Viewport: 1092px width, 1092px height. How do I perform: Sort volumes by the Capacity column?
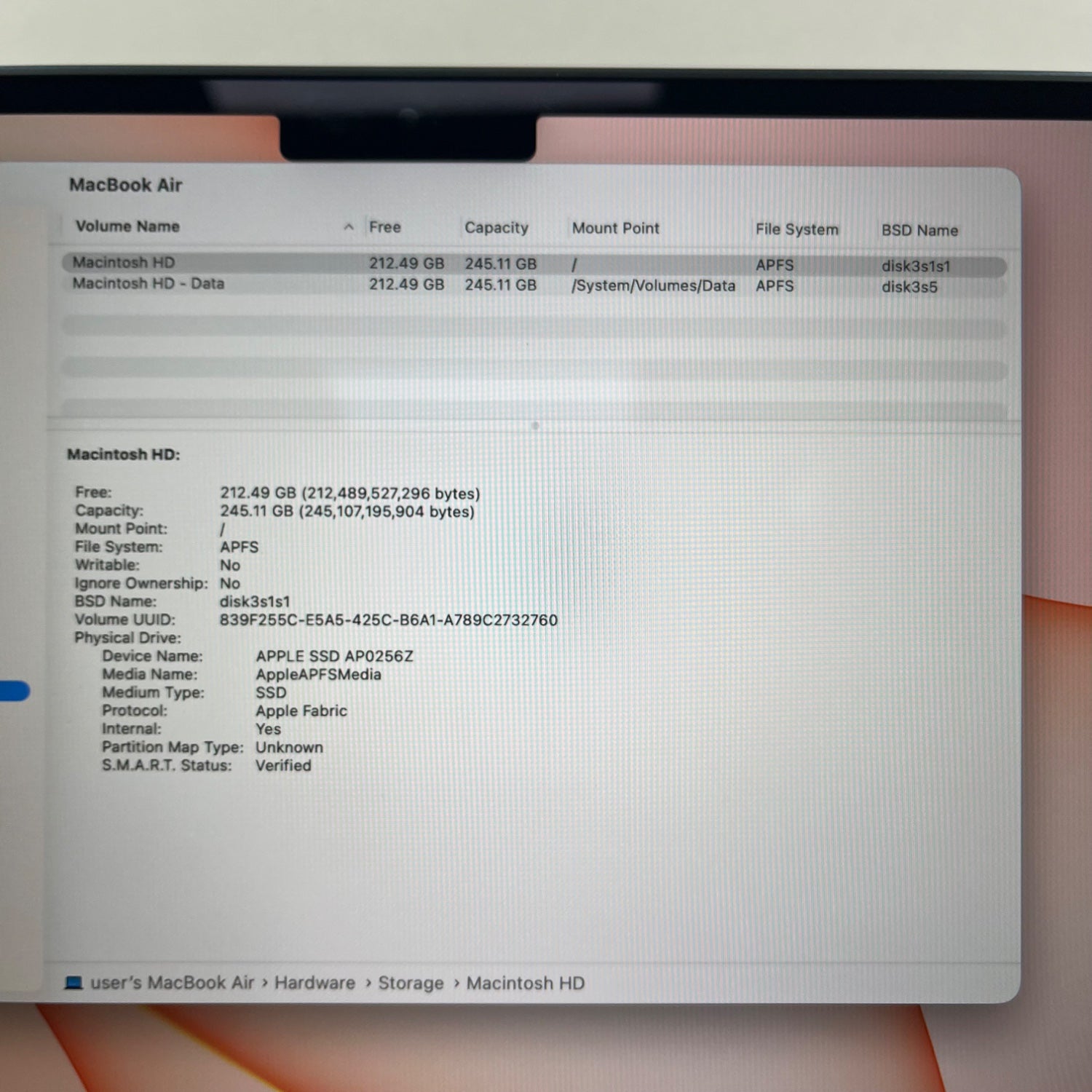pyautogui.click(x=496, y=228)
